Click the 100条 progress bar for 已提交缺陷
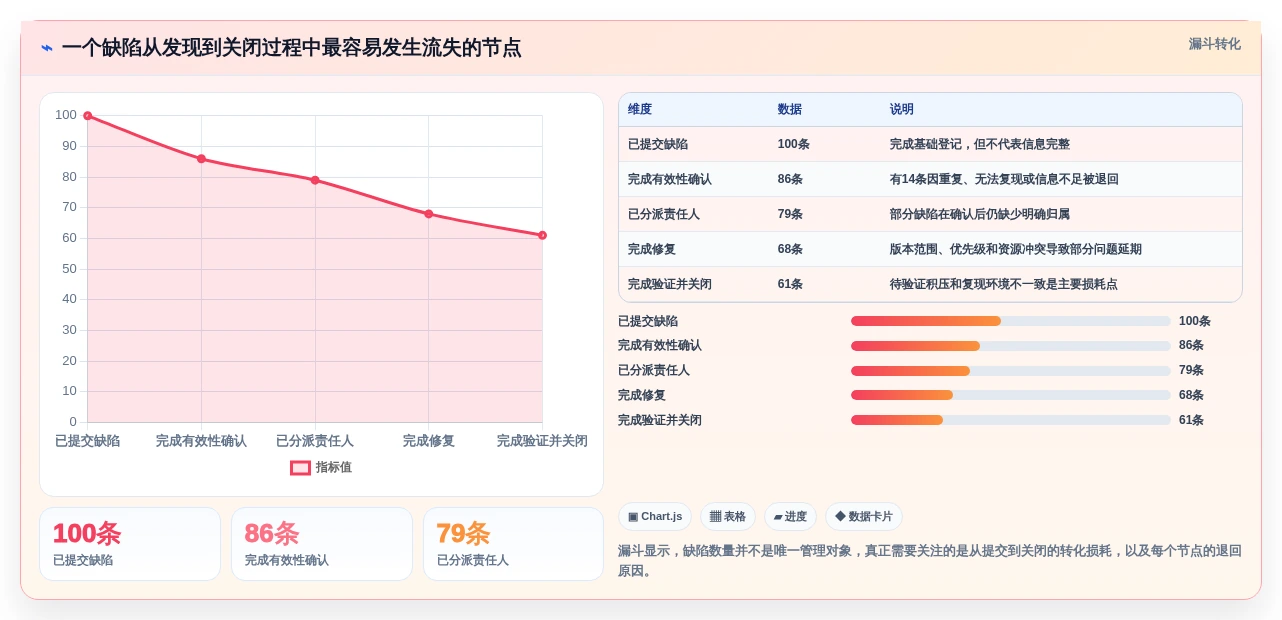 1011,321
